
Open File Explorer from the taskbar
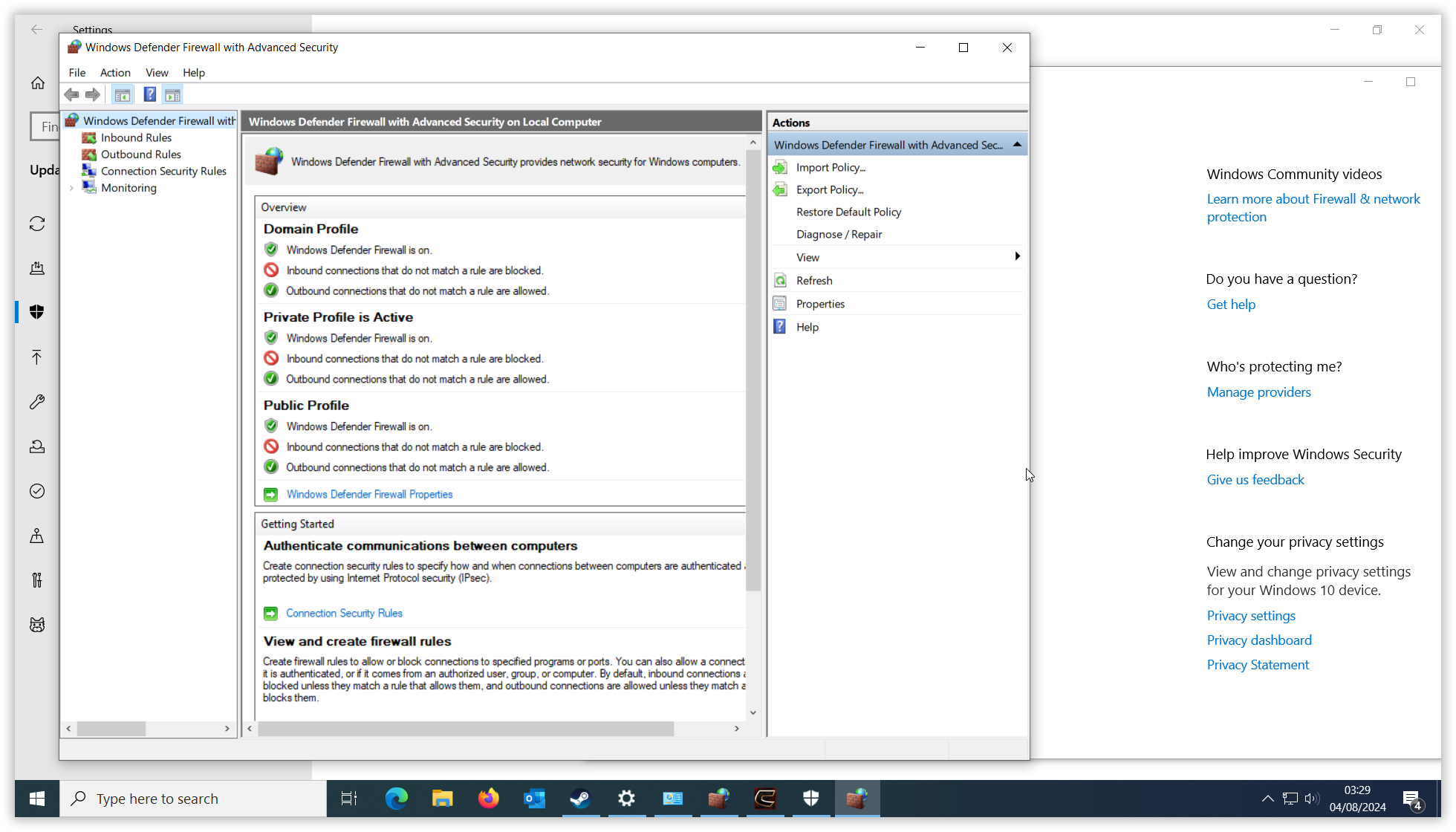tap(442, 799)
